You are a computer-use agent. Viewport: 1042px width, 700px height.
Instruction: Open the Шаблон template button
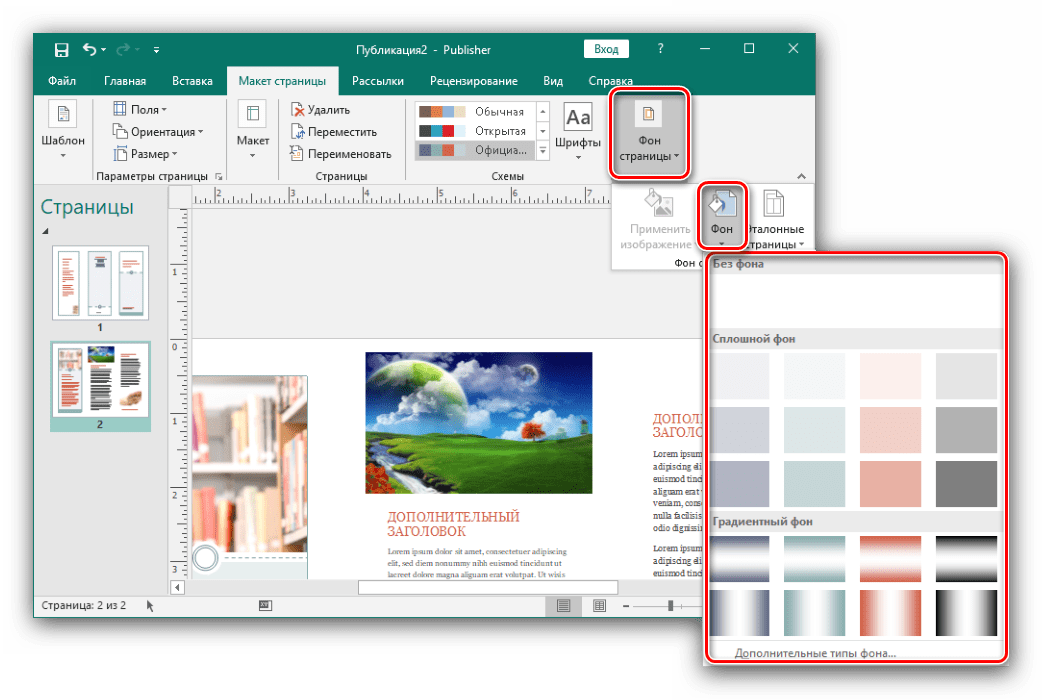coord(63,130)
